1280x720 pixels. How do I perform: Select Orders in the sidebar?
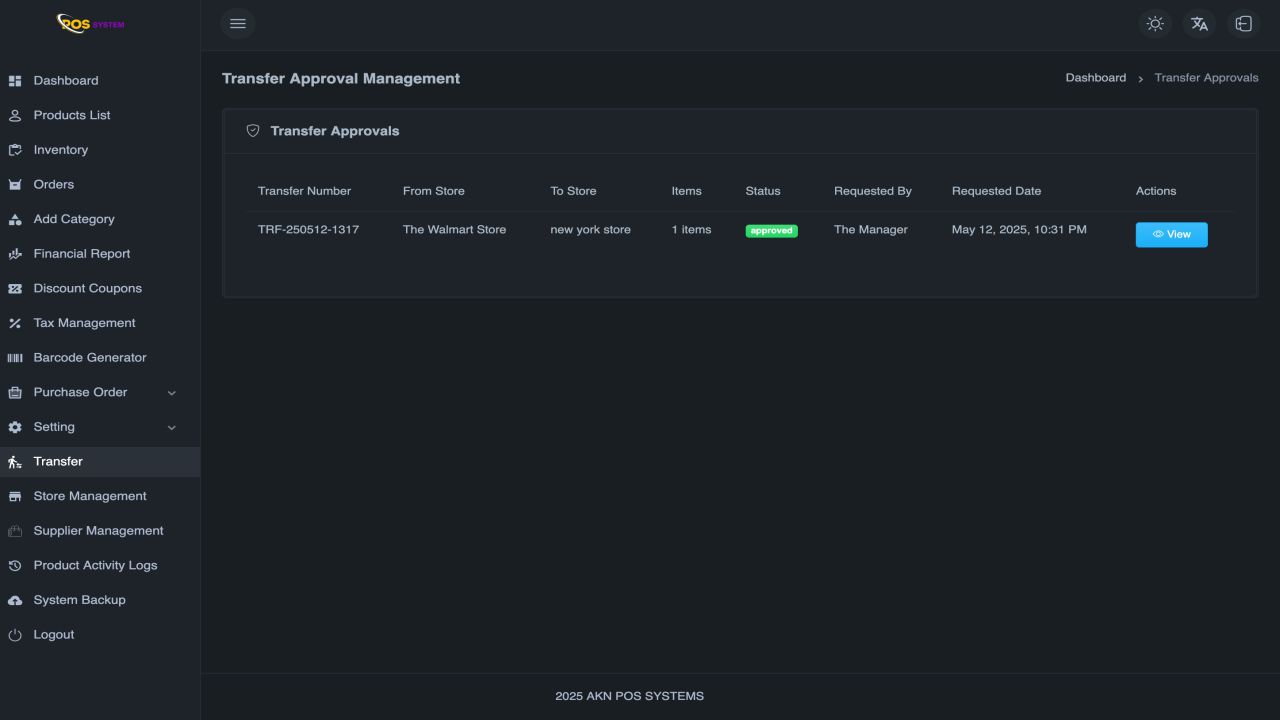point(54,184)
